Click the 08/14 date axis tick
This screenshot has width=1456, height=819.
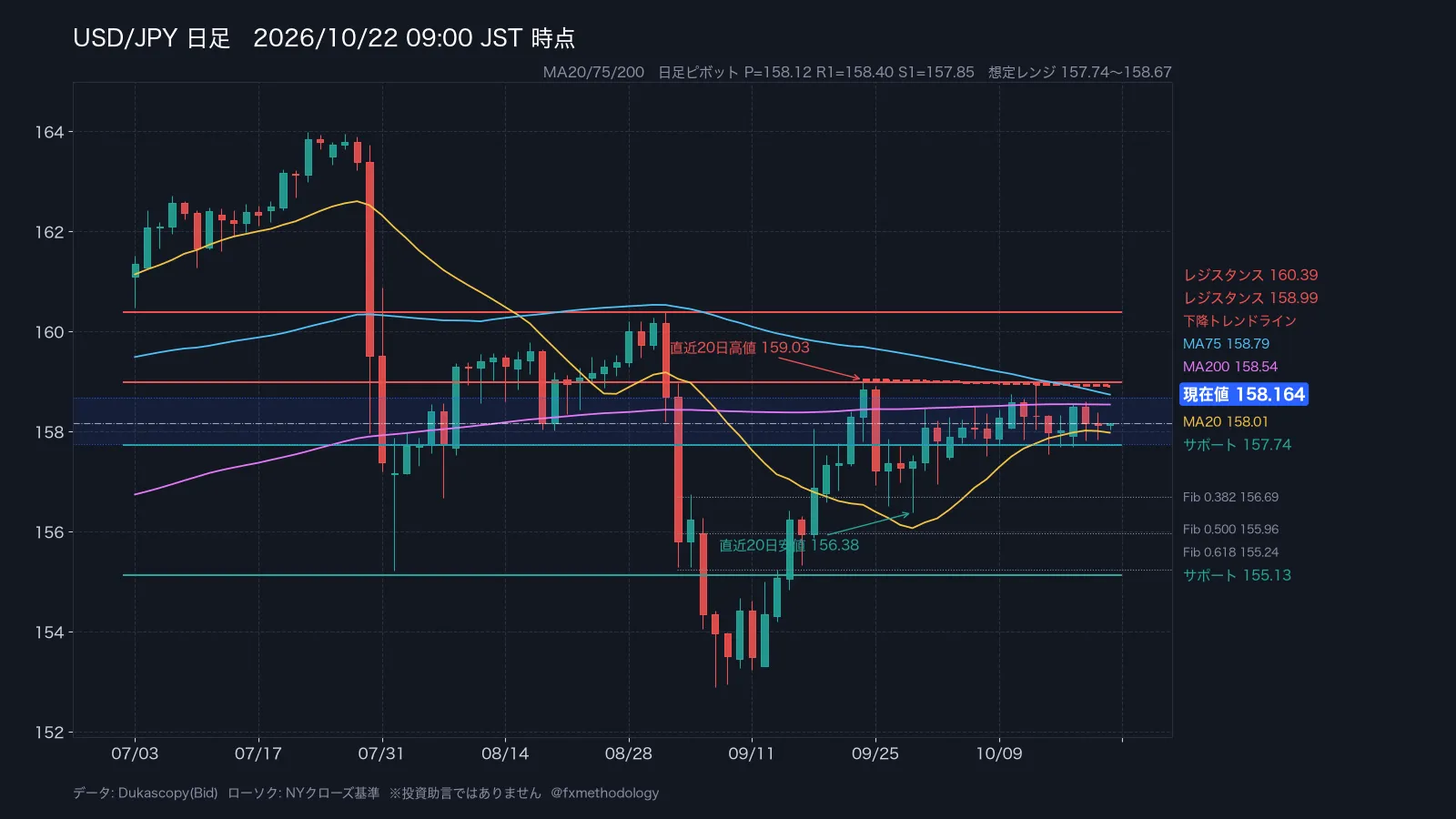pyautogui.click(x=505, y=753)
